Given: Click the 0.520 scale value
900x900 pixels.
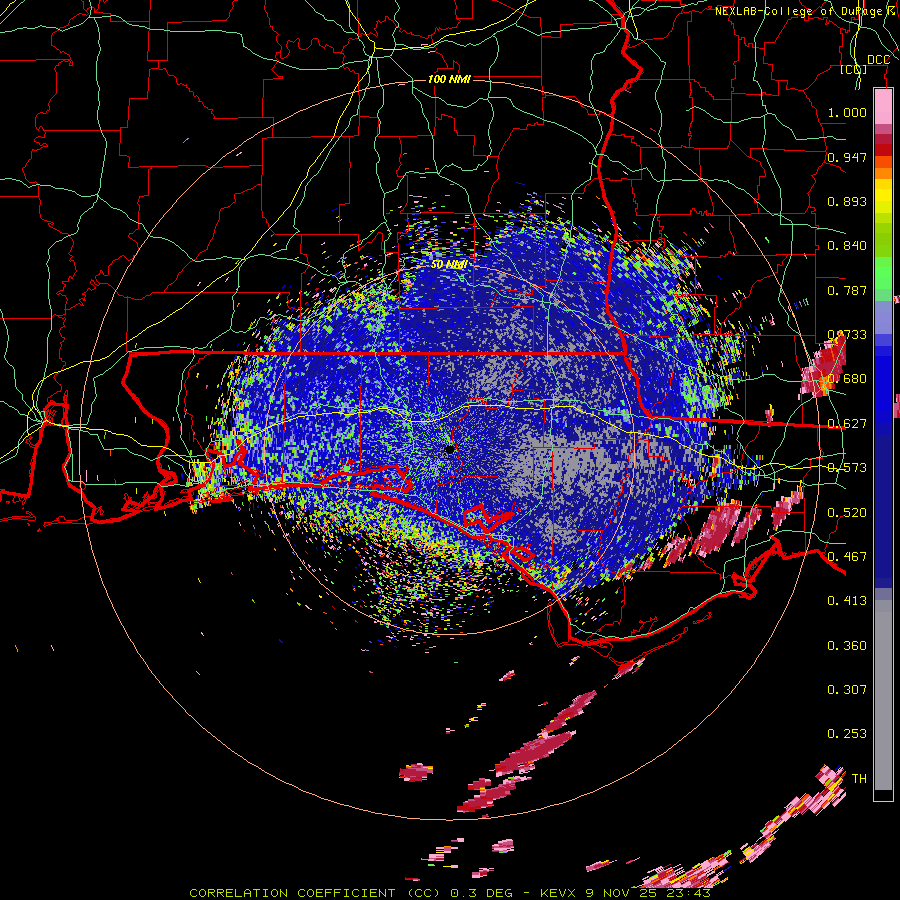Looking at the screenshot, I should (847, 512).
